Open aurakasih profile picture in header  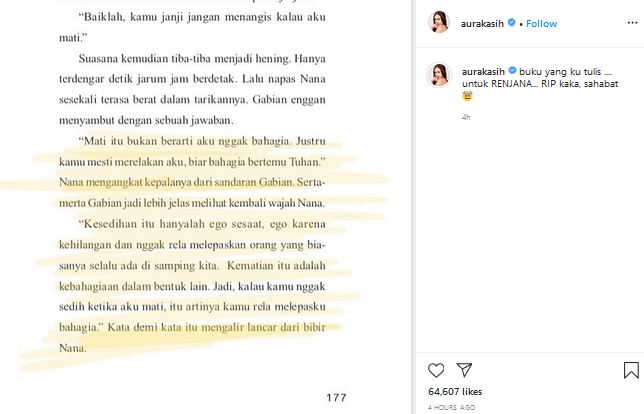click(x=439, y=22)
